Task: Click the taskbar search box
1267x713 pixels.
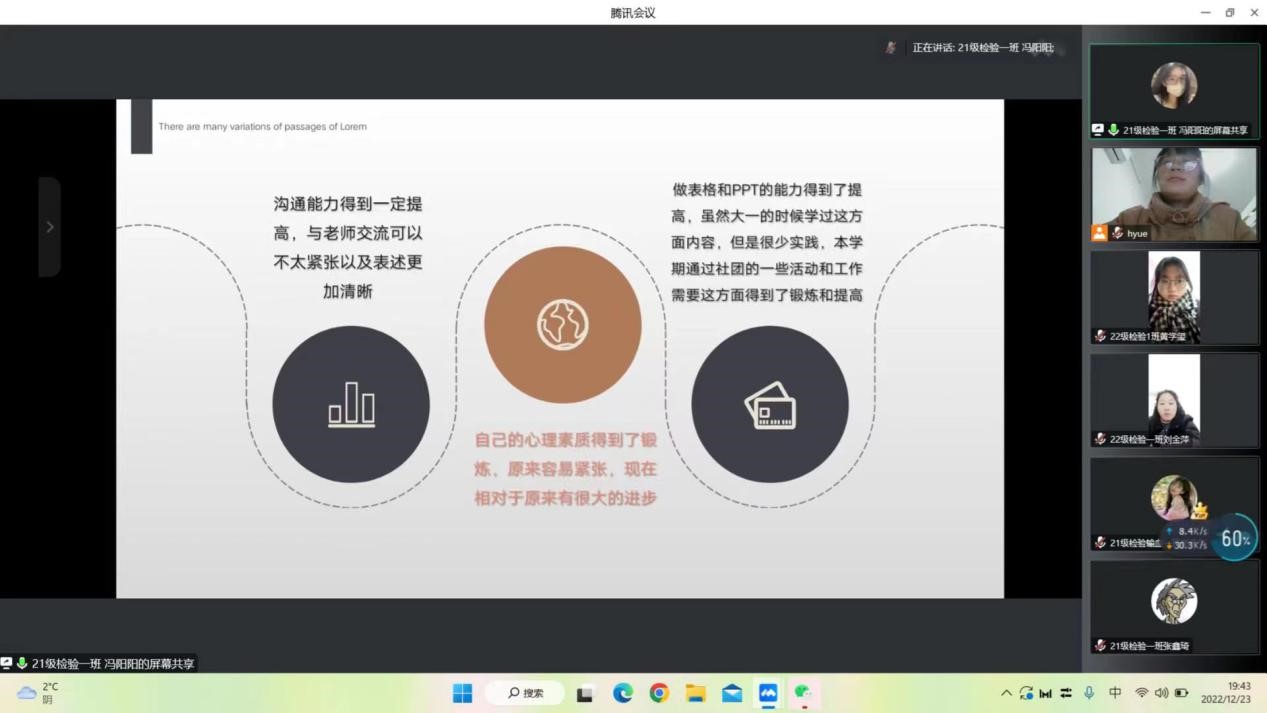Action: point(525,693)
